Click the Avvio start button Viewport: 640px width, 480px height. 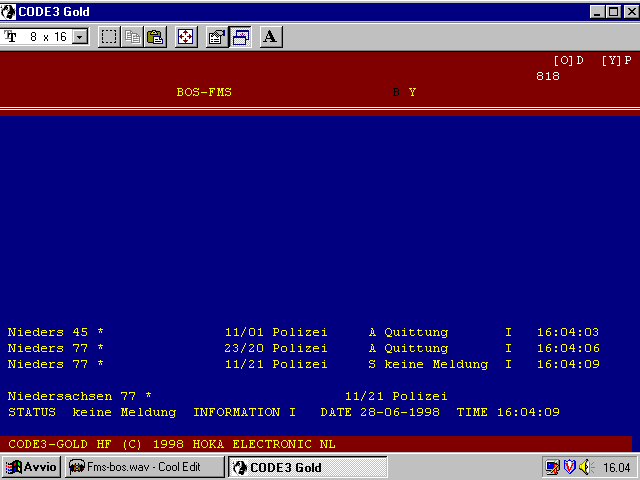32,467
